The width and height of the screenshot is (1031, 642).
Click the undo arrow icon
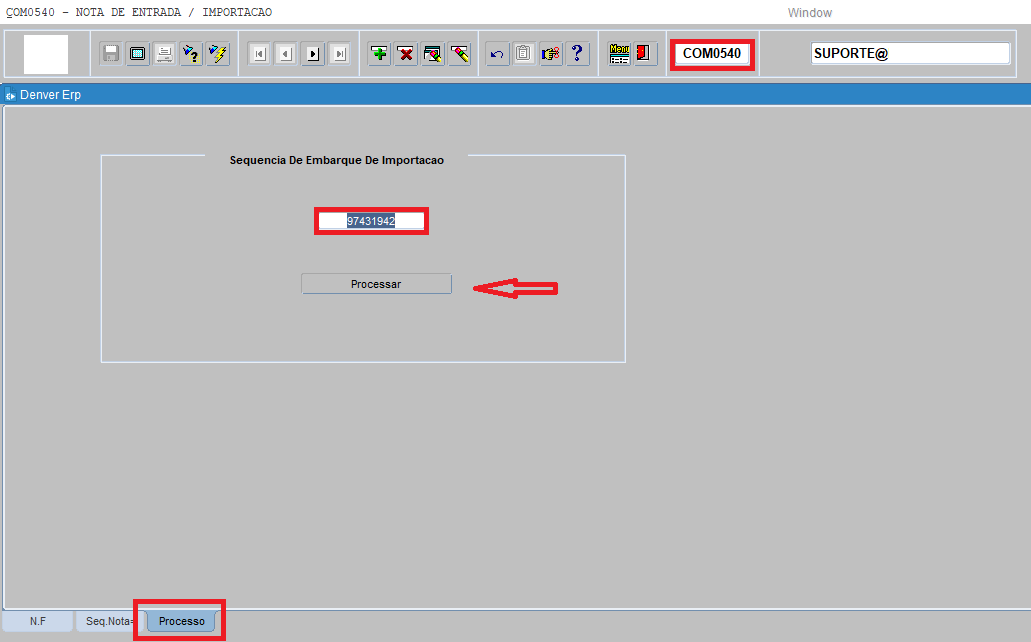497,54
